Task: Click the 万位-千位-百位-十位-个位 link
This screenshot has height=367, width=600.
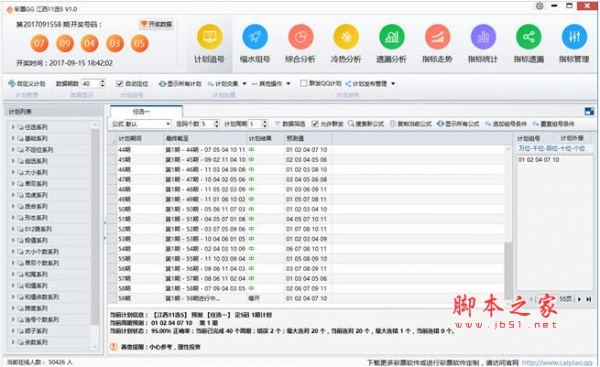Action: 551,148
